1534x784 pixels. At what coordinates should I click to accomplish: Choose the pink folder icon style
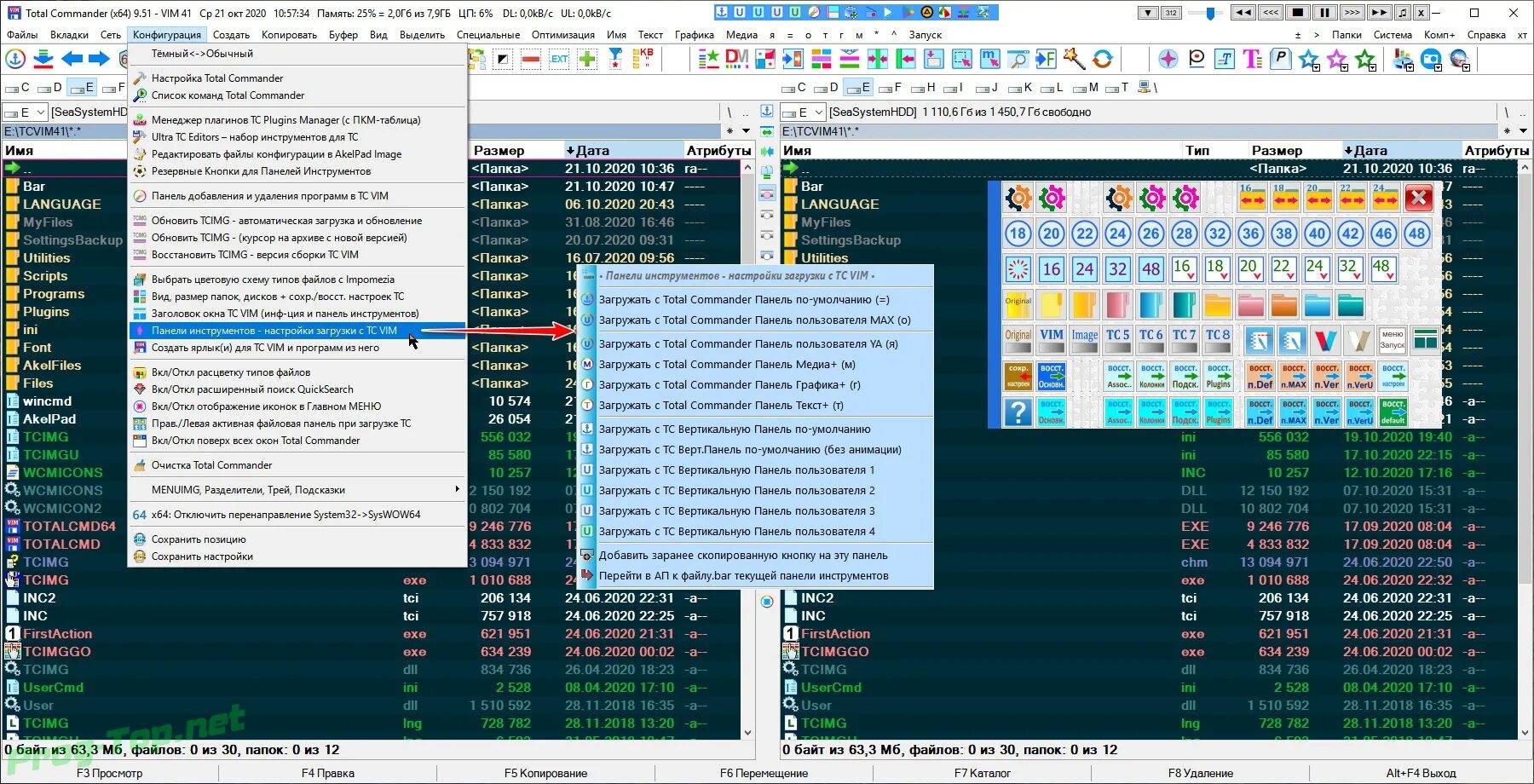pyautogui.click(x=1250, y=304)
